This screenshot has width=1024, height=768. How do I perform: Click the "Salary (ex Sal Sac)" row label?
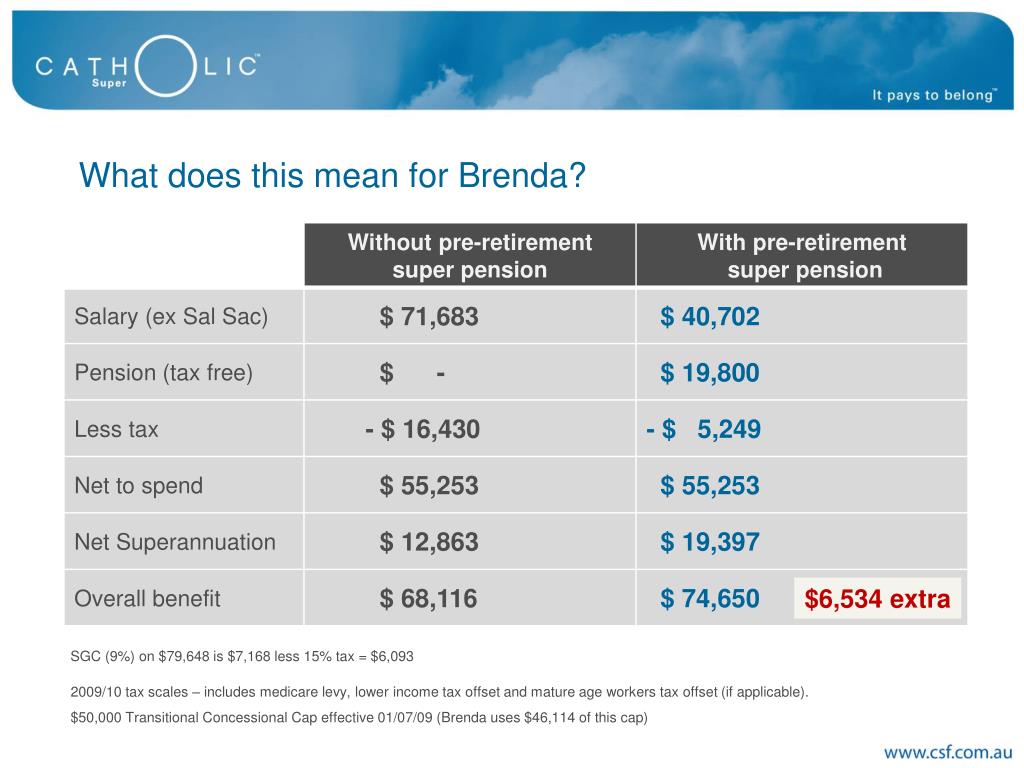[171, 317]
